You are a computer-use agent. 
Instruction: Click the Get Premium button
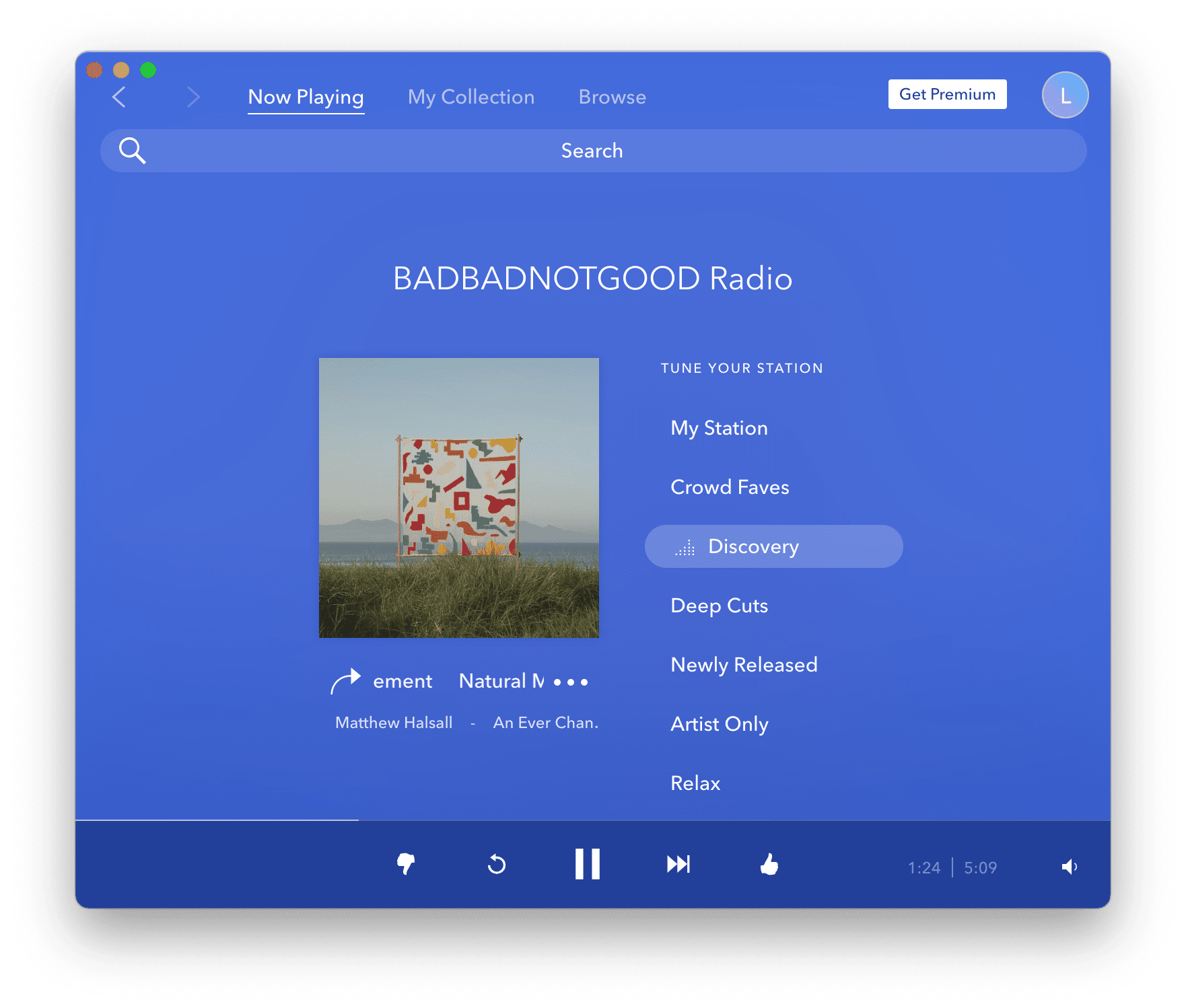click(948, 94)
